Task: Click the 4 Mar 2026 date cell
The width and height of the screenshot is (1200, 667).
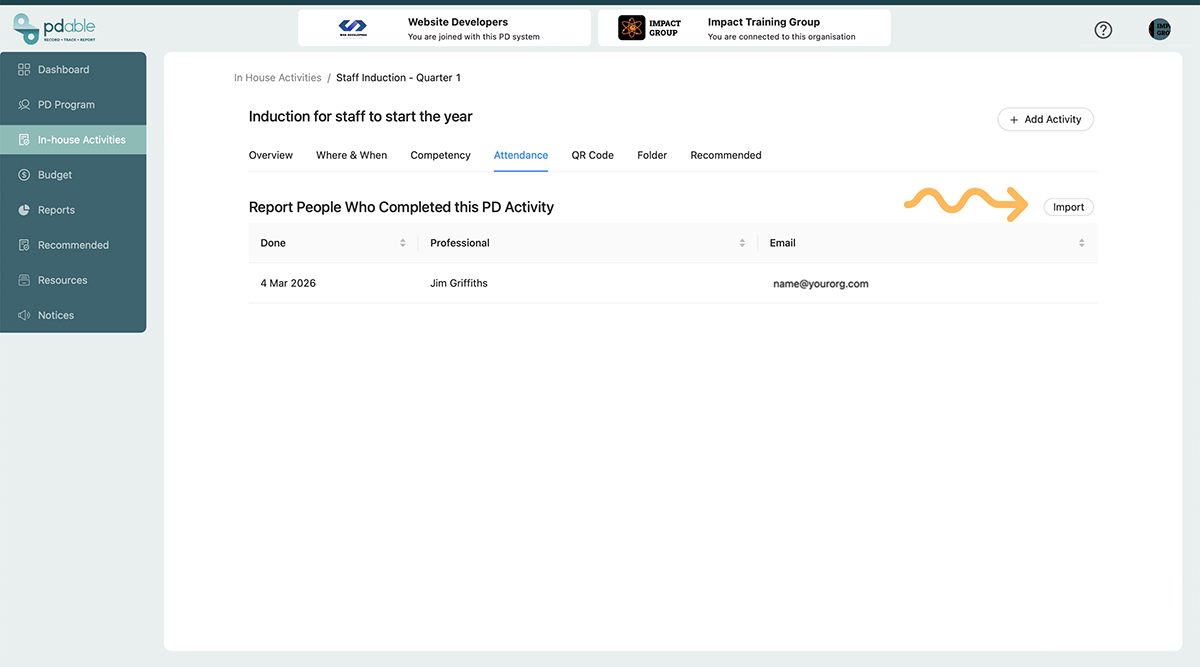Action: (x=288, y=283)
